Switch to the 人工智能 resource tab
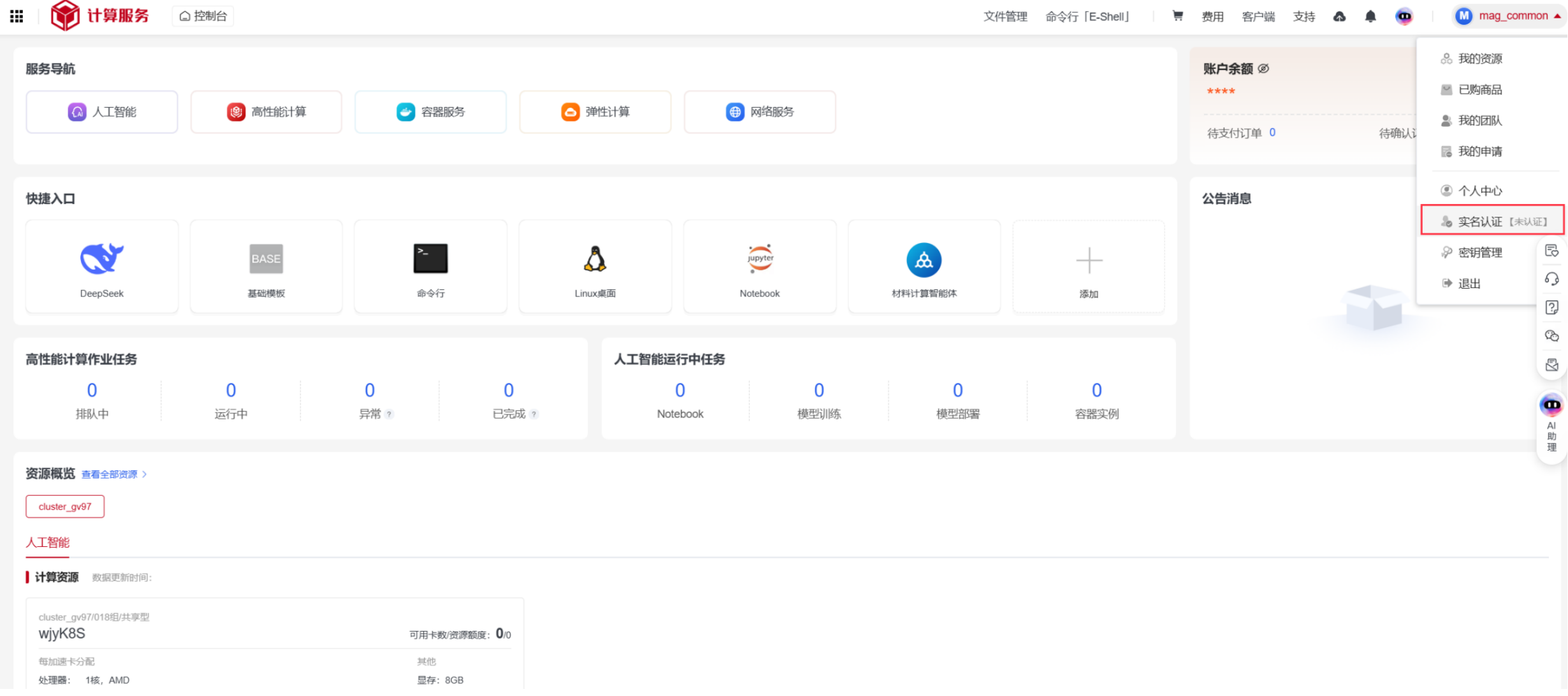The image size is (1568, 696). [48, 542]
